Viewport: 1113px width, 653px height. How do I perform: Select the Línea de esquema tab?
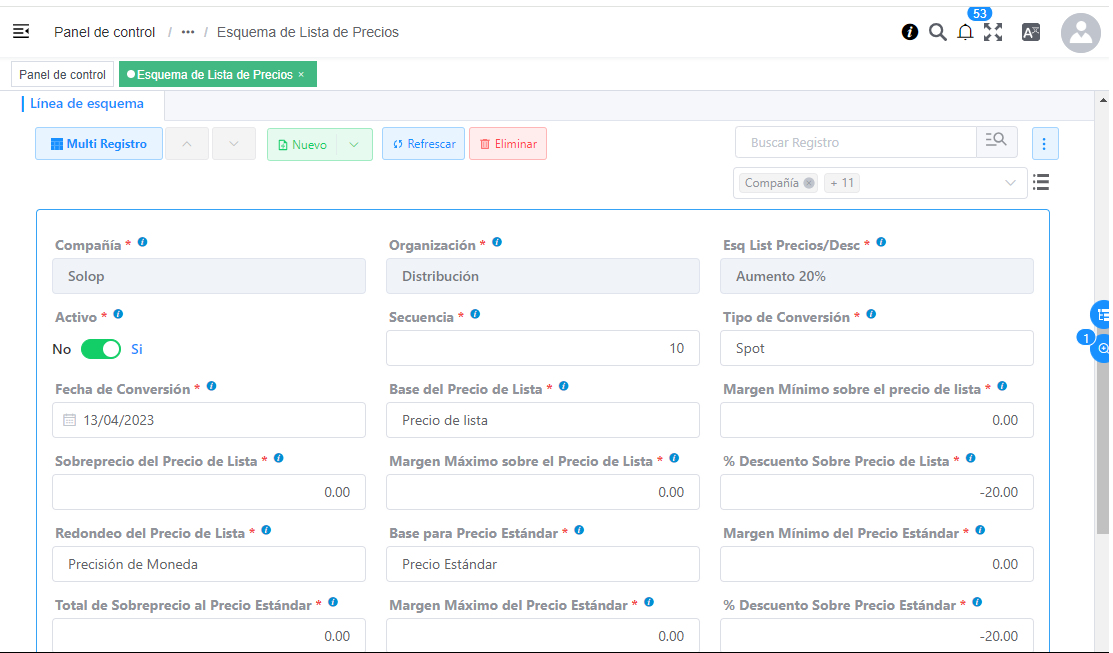pyautogui.click(x=87, y=104)
